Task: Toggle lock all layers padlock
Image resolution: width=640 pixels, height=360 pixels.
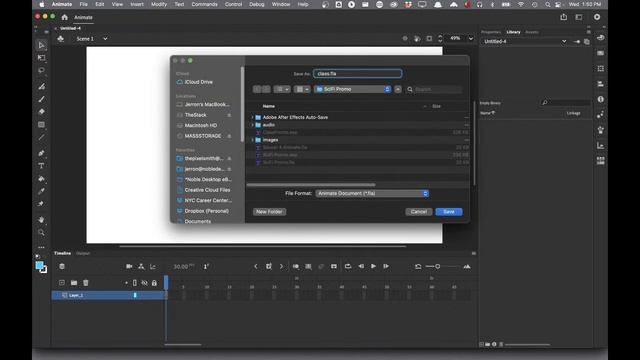Action: point(154,282)
